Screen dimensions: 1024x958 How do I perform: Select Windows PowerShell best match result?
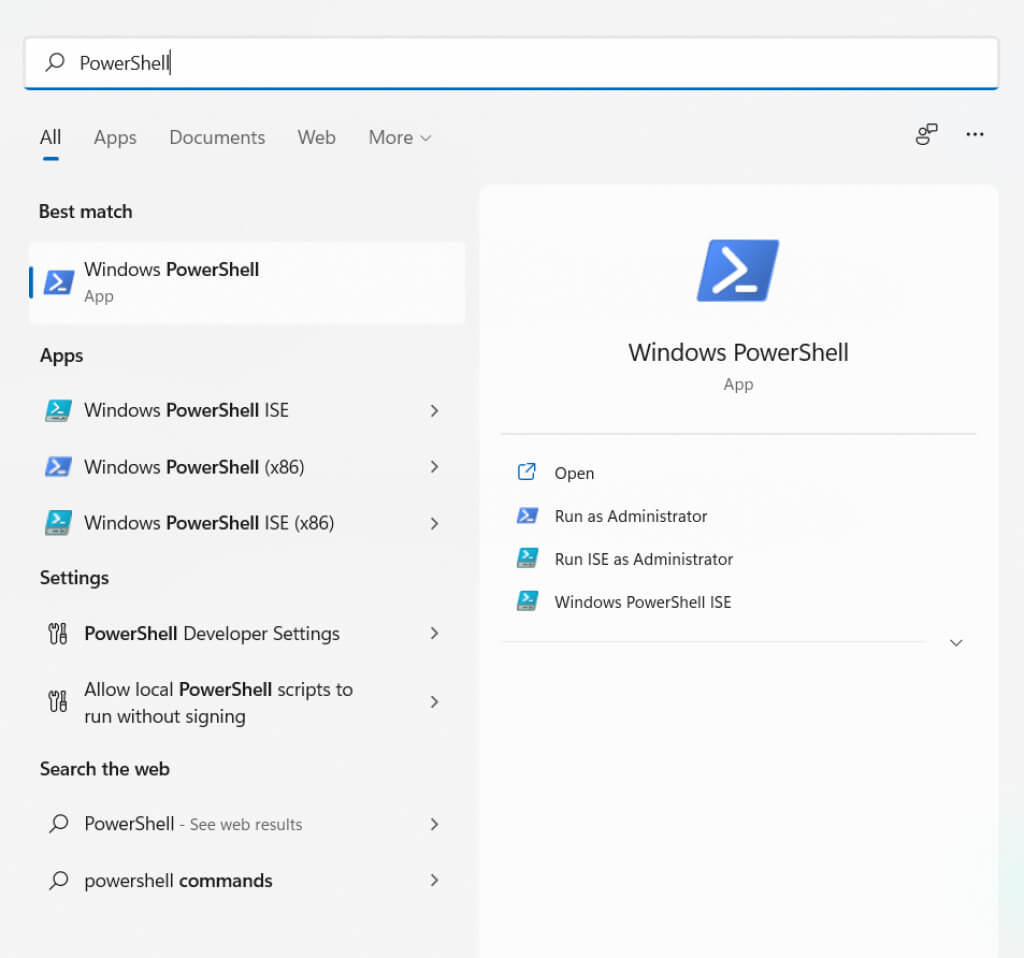tap(248, 283)
